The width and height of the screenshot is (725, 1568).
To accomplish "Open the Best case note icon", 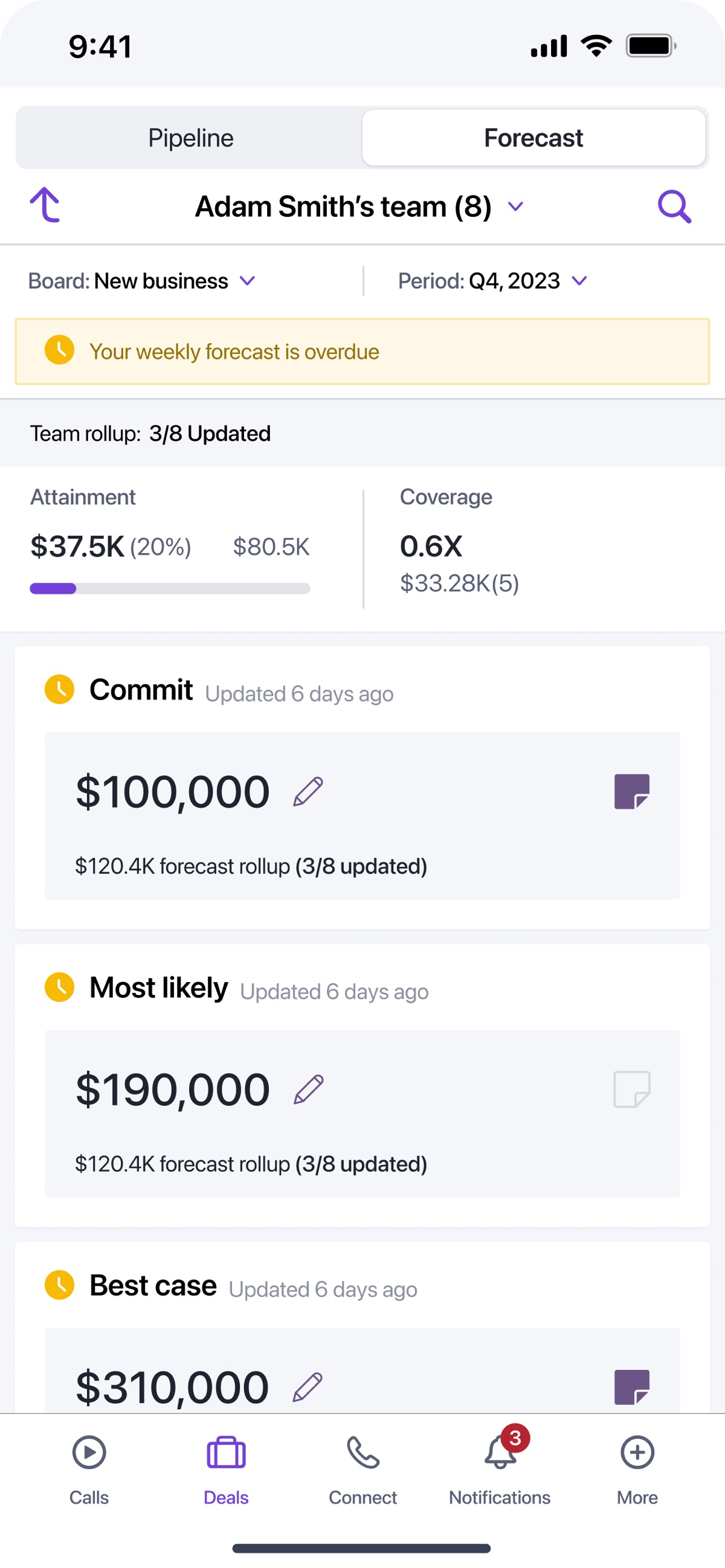I will tap(632, 1387).
